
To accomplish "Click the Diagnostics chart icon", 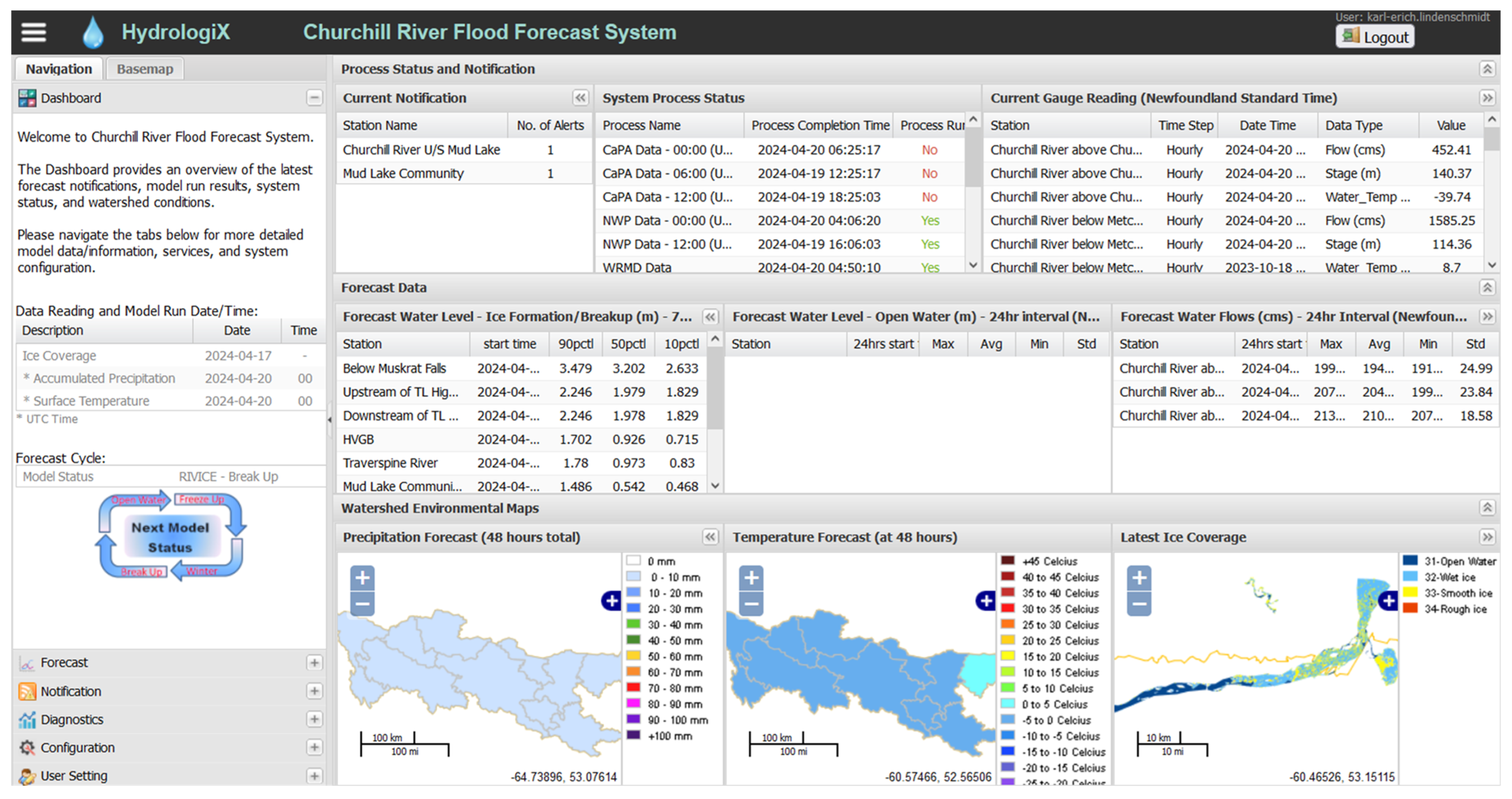I will (x=27, y=719).
